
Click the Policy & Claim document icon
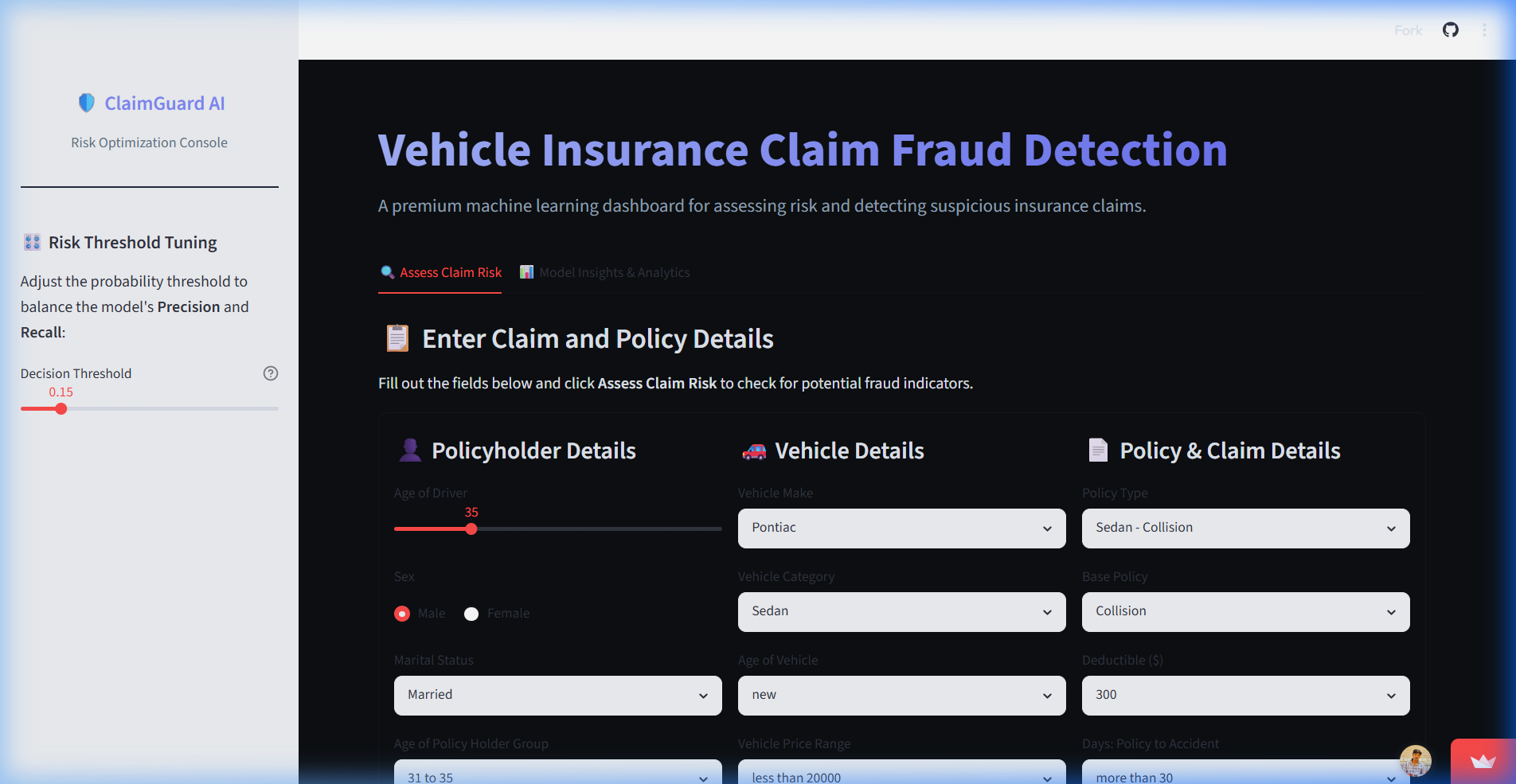click(x=1098, y=451)
